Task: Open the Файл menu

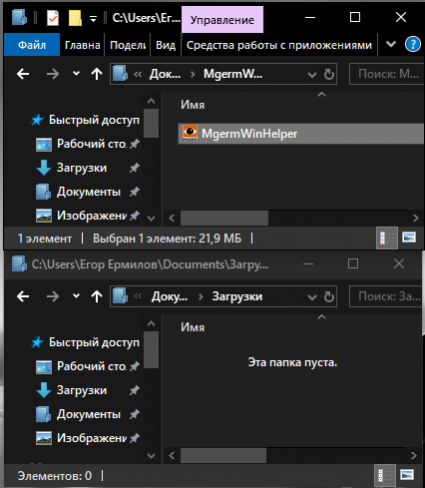Action: (32, 45)
